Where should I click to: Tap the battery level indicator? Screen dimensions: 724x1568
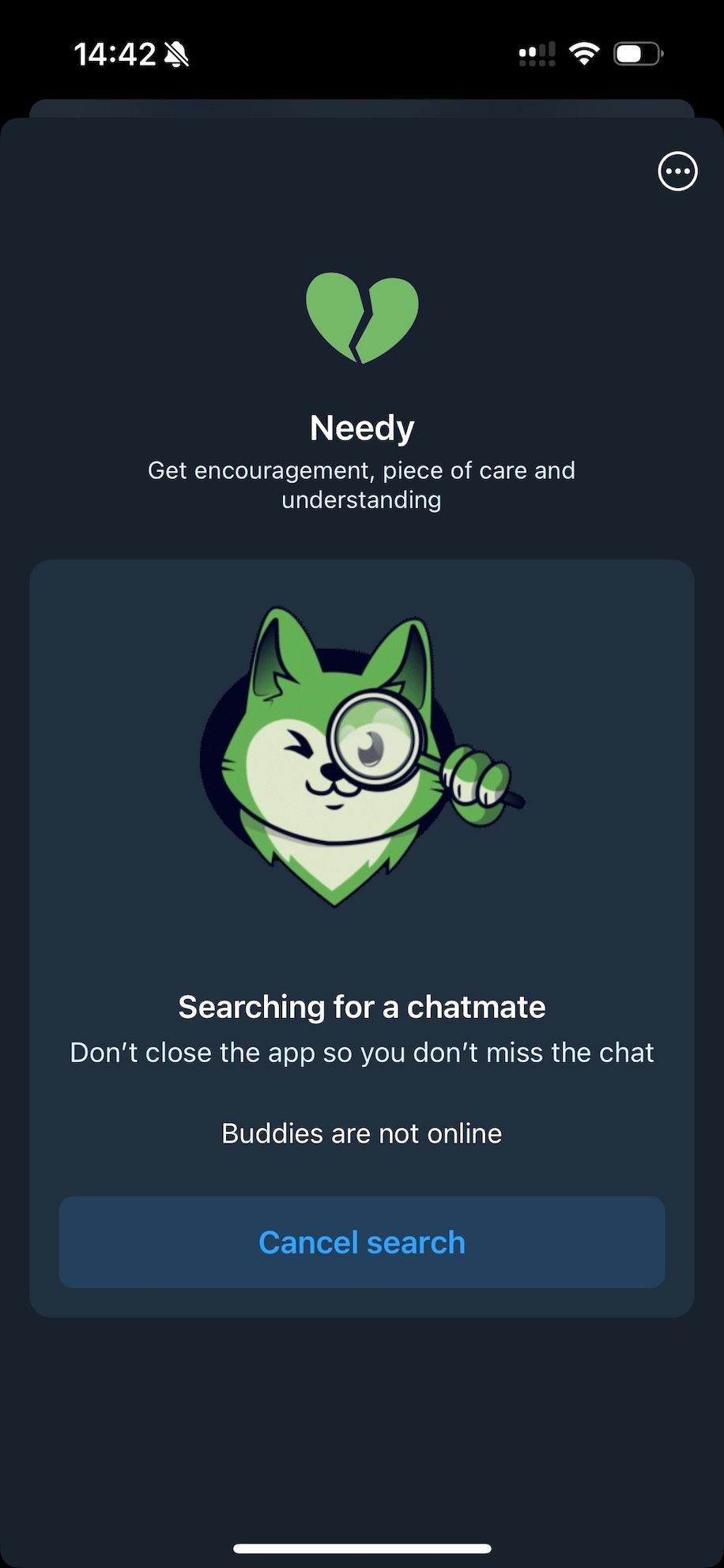point(638,54)
